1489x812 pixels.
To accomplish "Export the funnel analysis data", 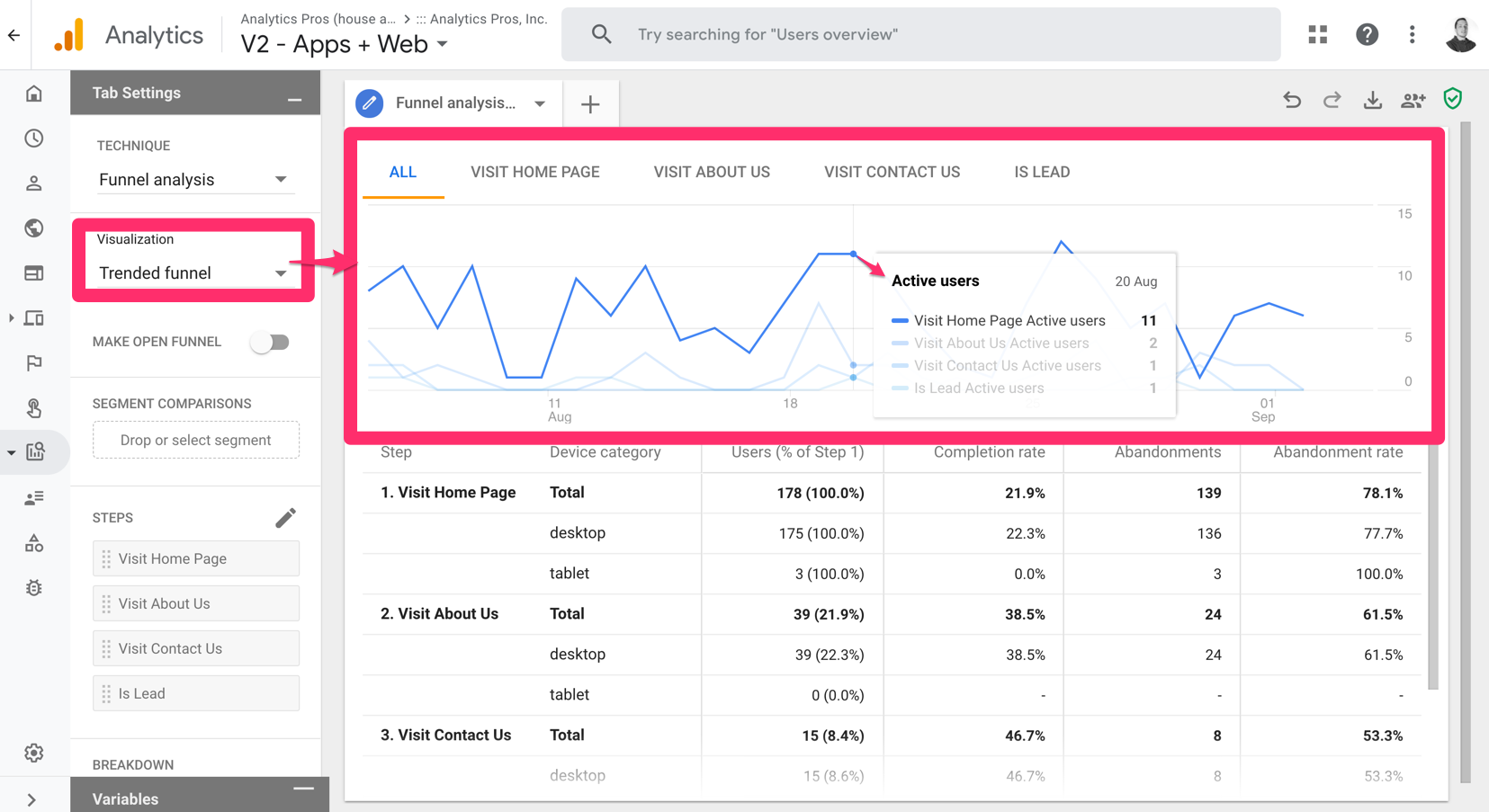I will (1372, 100).
